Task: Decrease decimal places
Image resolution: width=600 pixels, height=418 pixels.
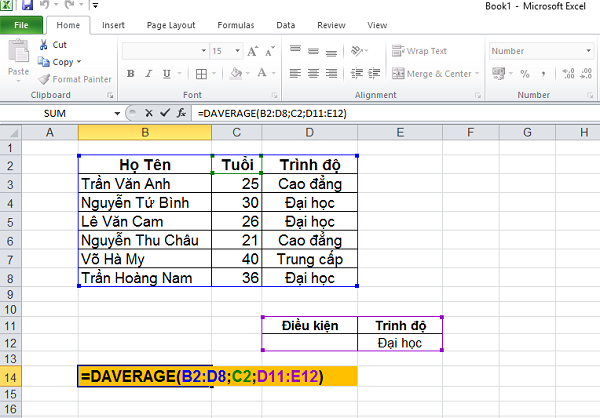Action: 586,73
